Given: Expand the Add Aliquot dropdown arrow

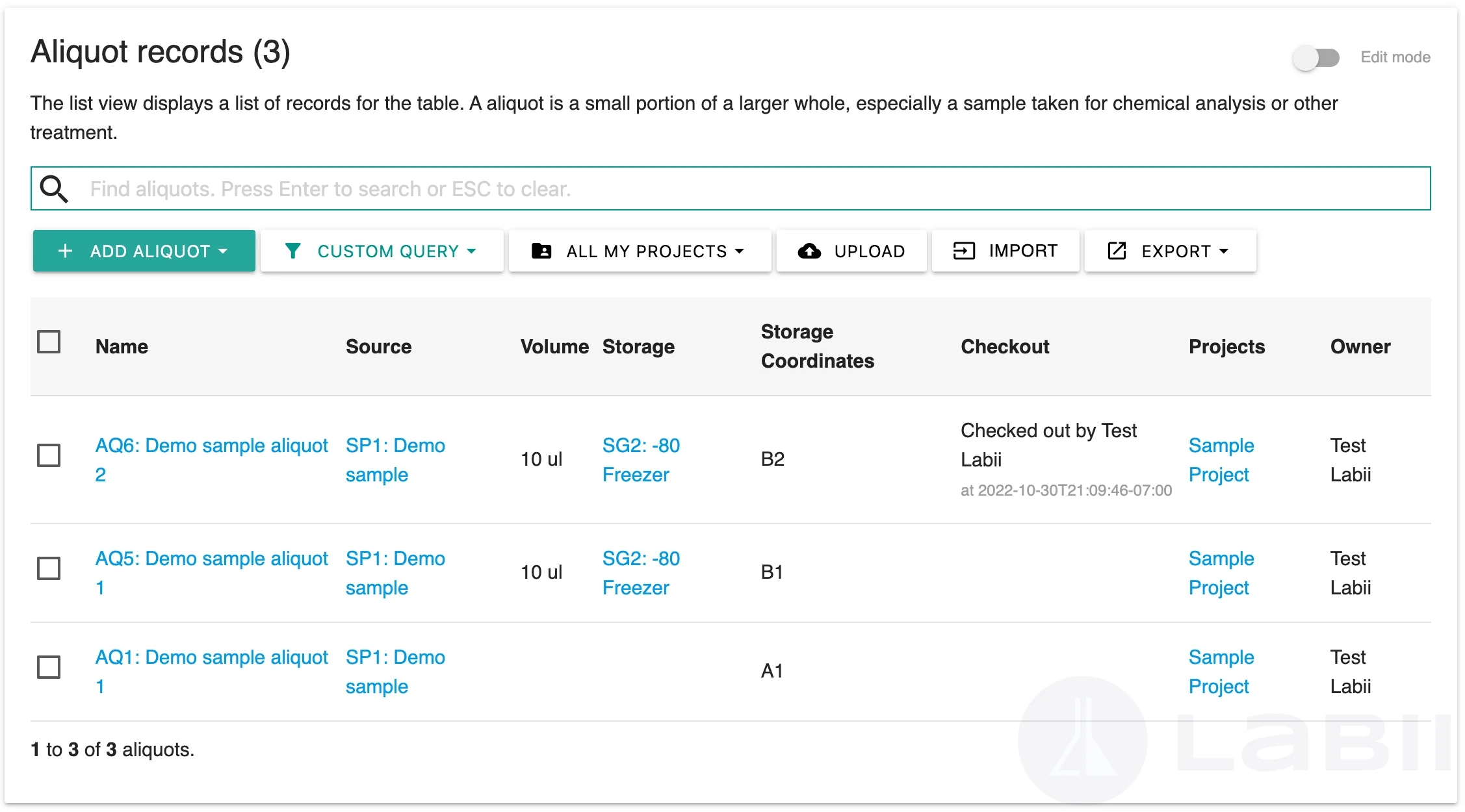Looking at the screenshot, I should click(224, 251).
